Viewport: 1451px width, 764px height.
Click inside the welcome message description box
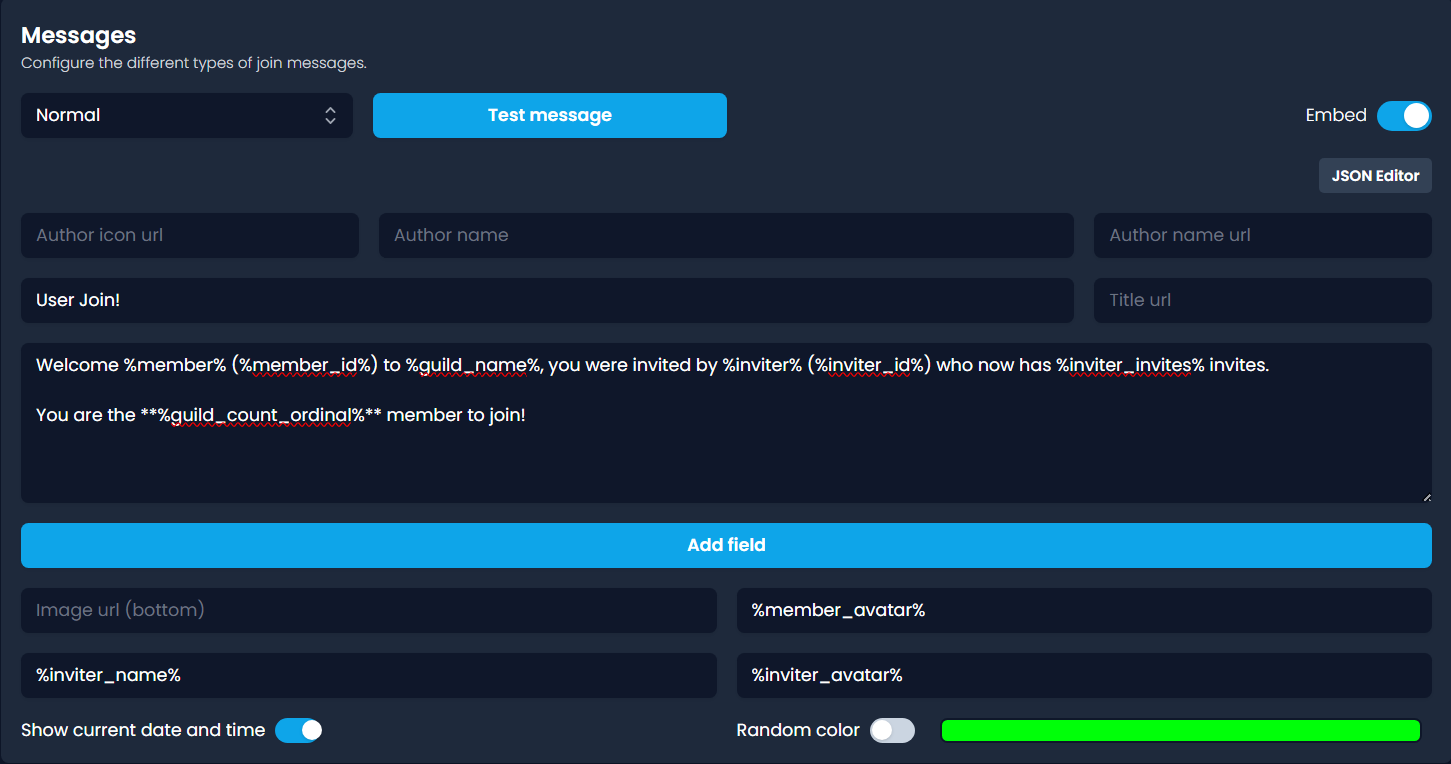(x=726, y=420)
